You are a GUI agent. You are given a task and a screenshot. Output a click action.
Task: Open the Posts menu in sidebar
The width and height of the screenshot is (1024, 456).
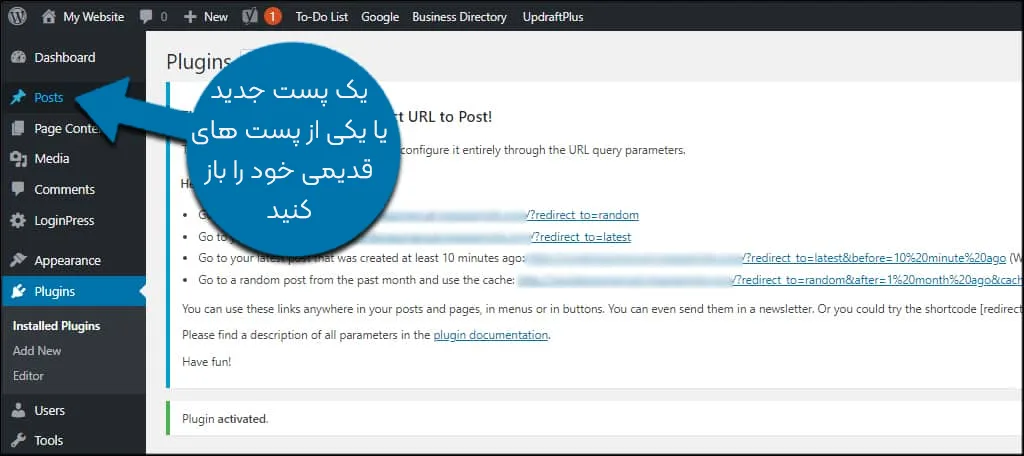[49, 98]
